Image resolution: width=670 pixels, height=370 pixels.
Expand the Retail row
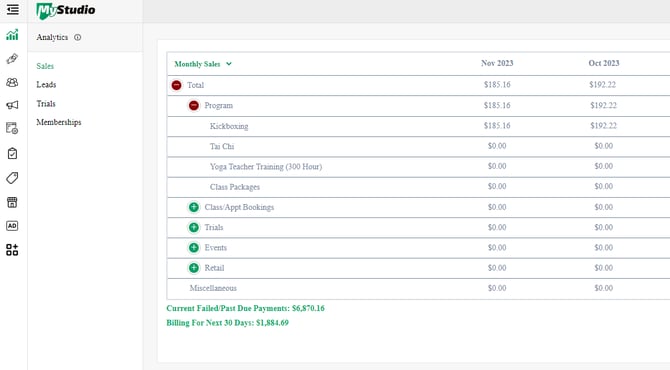coord(194,268)
